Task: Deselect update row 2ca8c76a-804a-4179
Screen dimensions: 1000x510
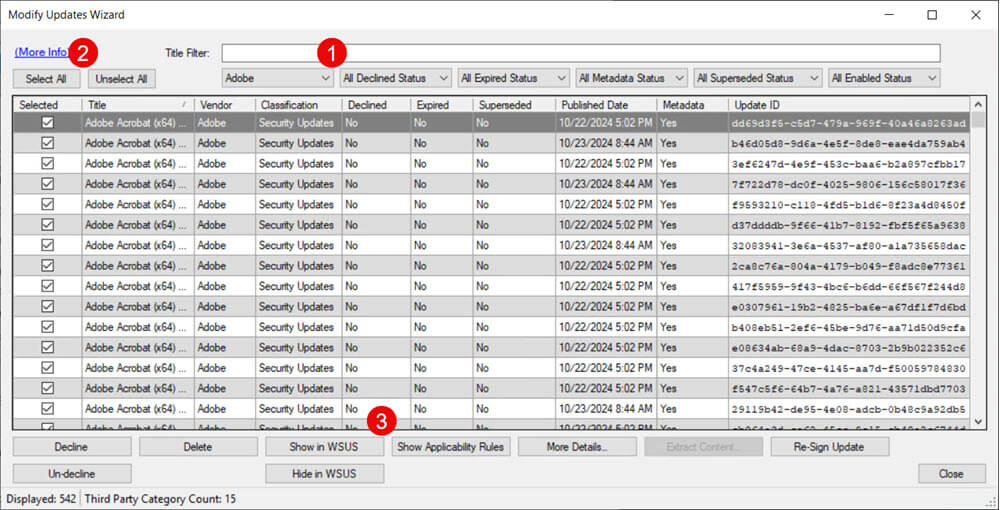Action: pos(48,265)
